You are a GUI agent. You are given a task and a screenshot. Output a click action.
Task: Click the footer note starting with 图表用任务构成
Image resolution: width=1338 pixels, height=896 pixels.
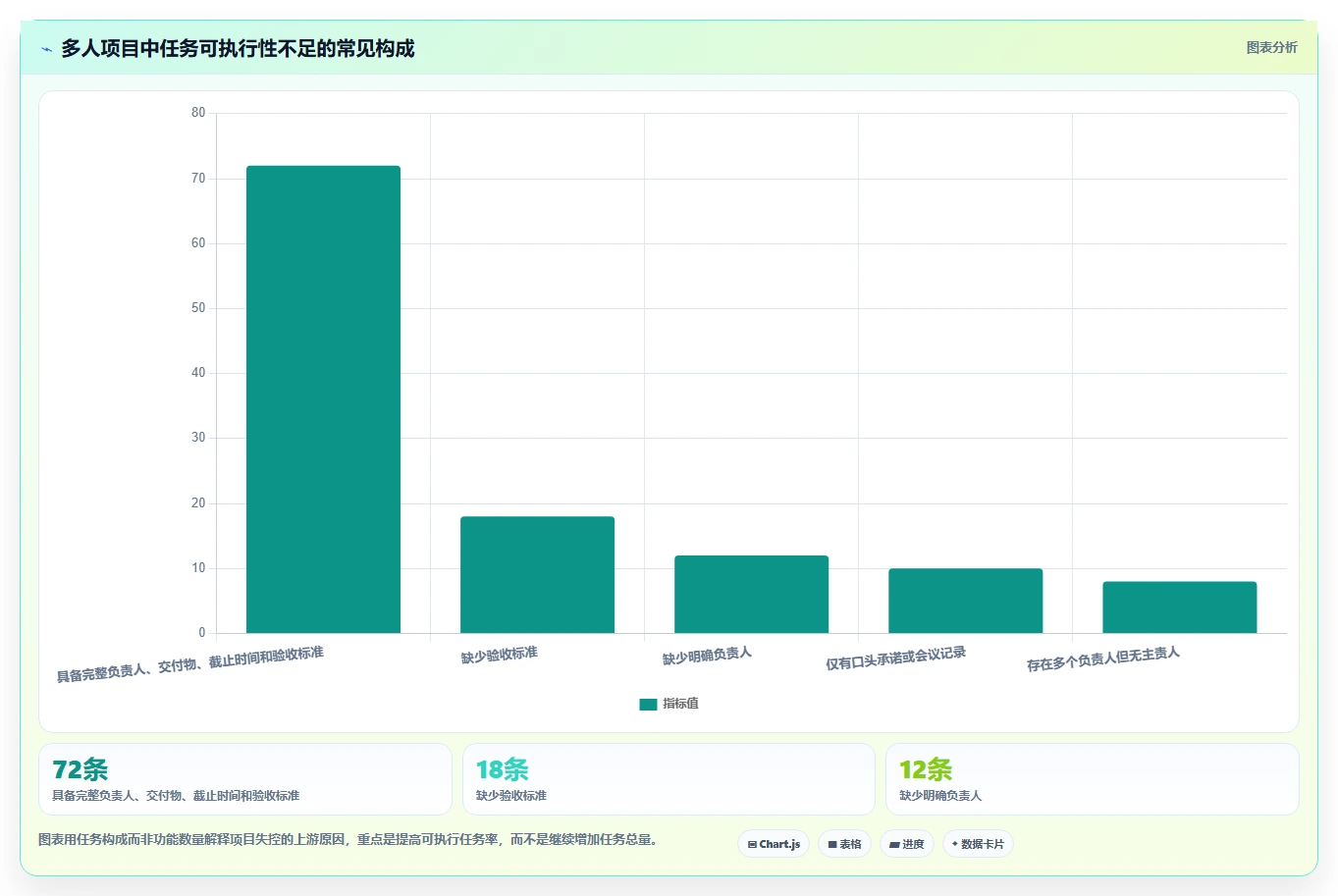[x=348, y=840]
